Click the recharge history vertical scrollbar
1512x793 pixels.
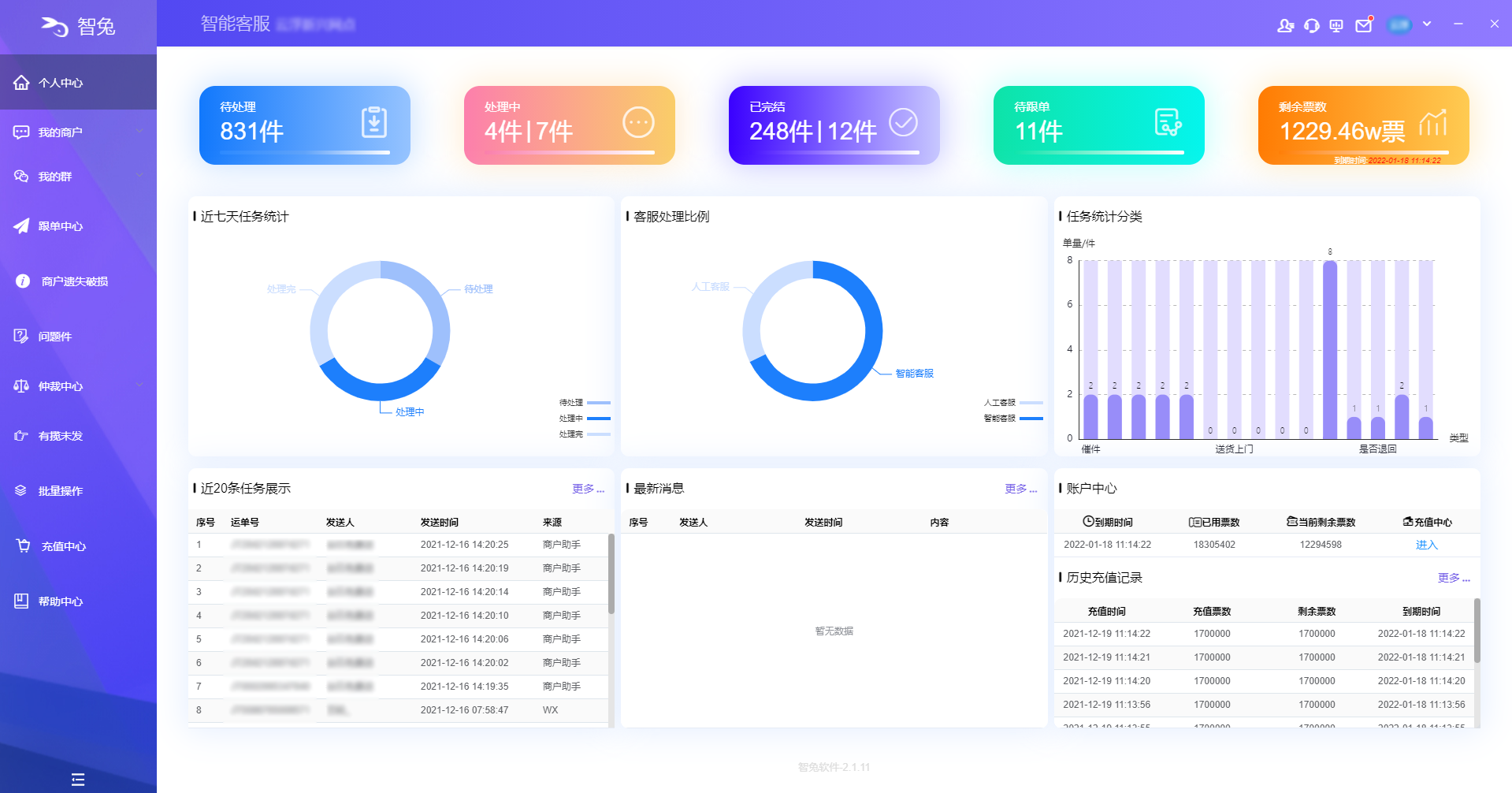coord(1477,631)
